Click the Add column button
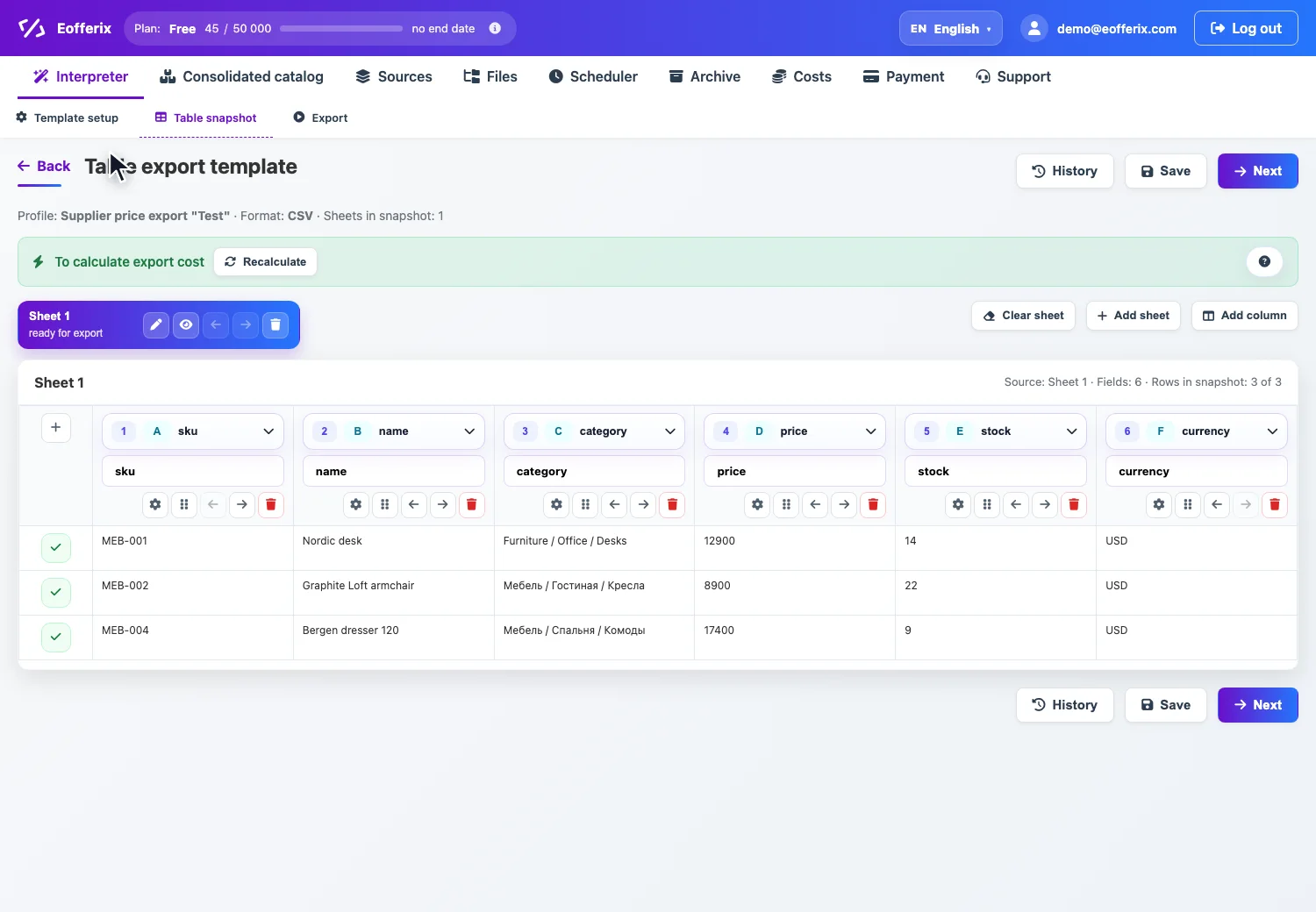The height and width of the screenshot is (912, 1316). point(1244,316)
